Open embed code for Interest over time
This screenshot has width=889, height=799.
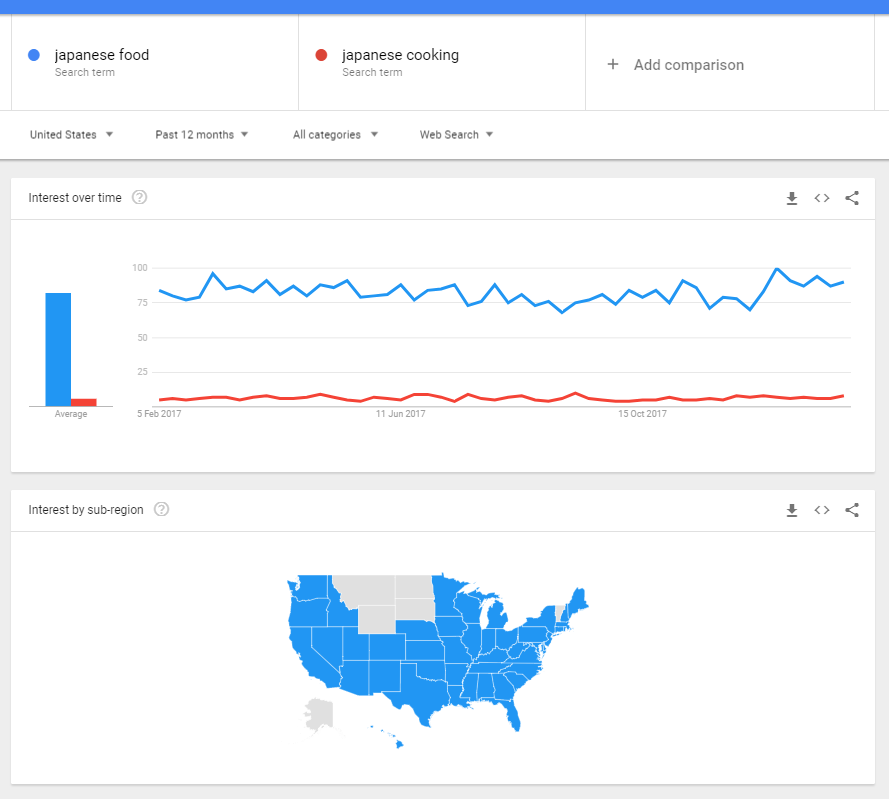pos(822,198)
